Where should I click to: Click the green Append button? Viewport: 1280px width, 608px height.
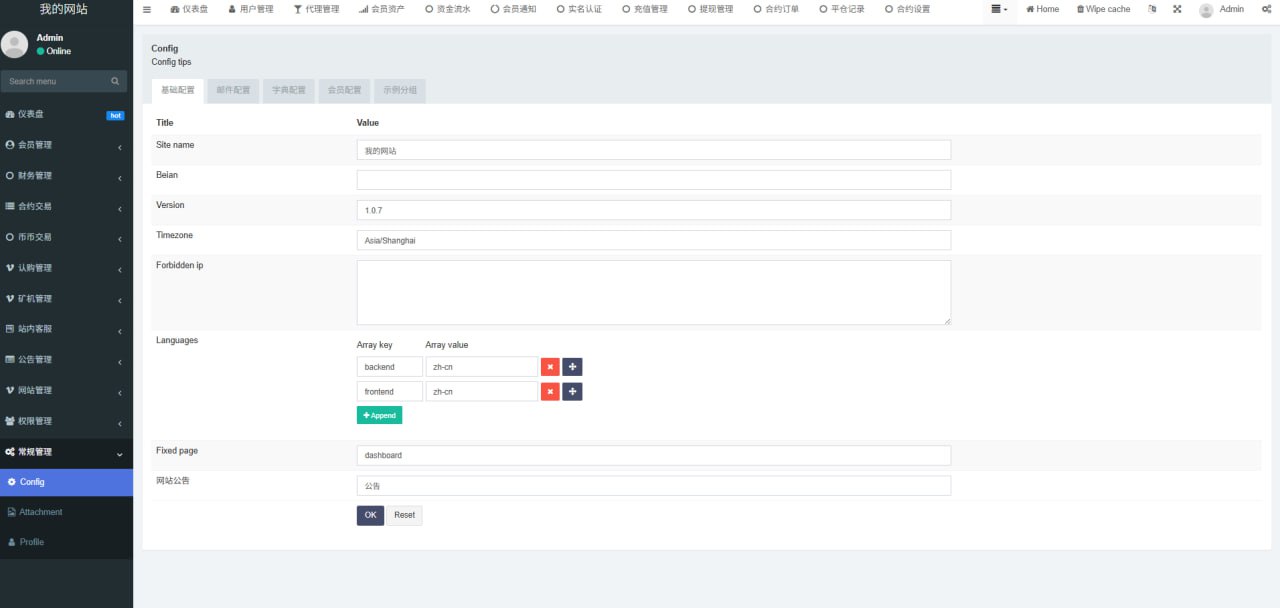pyautogui.click(x=379, y=415)
